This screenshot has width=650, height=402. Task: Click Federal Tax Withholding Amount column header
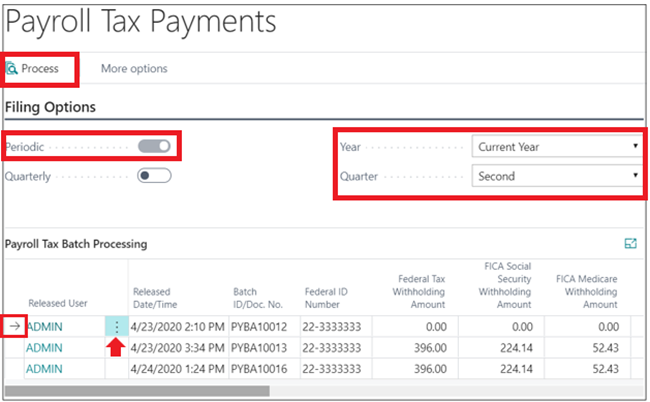(419, 292)
